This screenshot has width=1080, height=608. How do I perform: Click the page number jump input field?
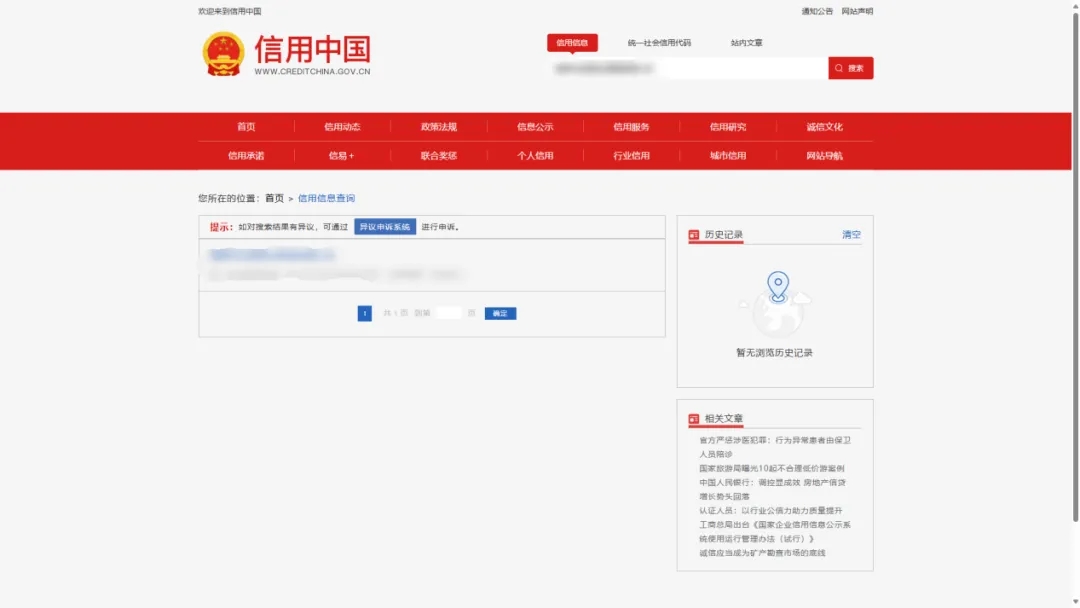tap(449, 314)
